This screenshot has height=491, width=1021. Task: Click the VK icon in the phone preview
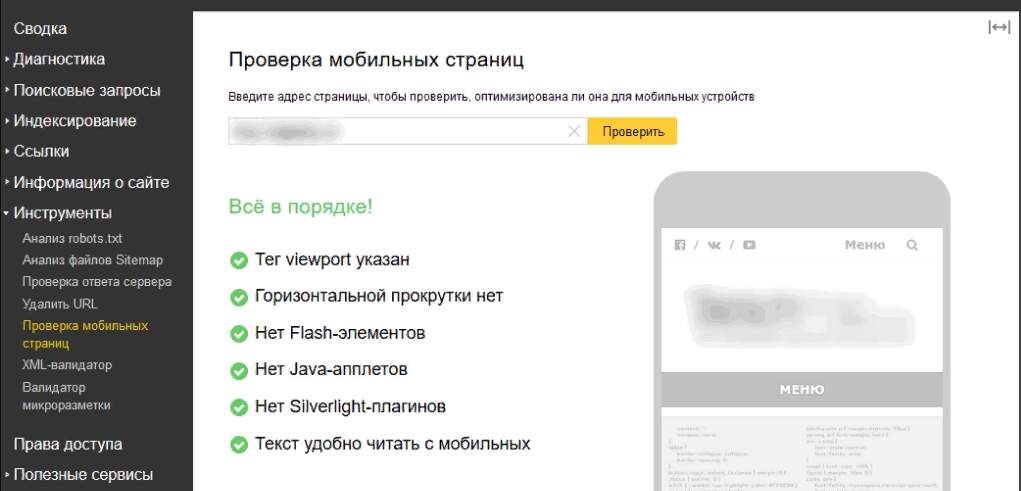714,245
